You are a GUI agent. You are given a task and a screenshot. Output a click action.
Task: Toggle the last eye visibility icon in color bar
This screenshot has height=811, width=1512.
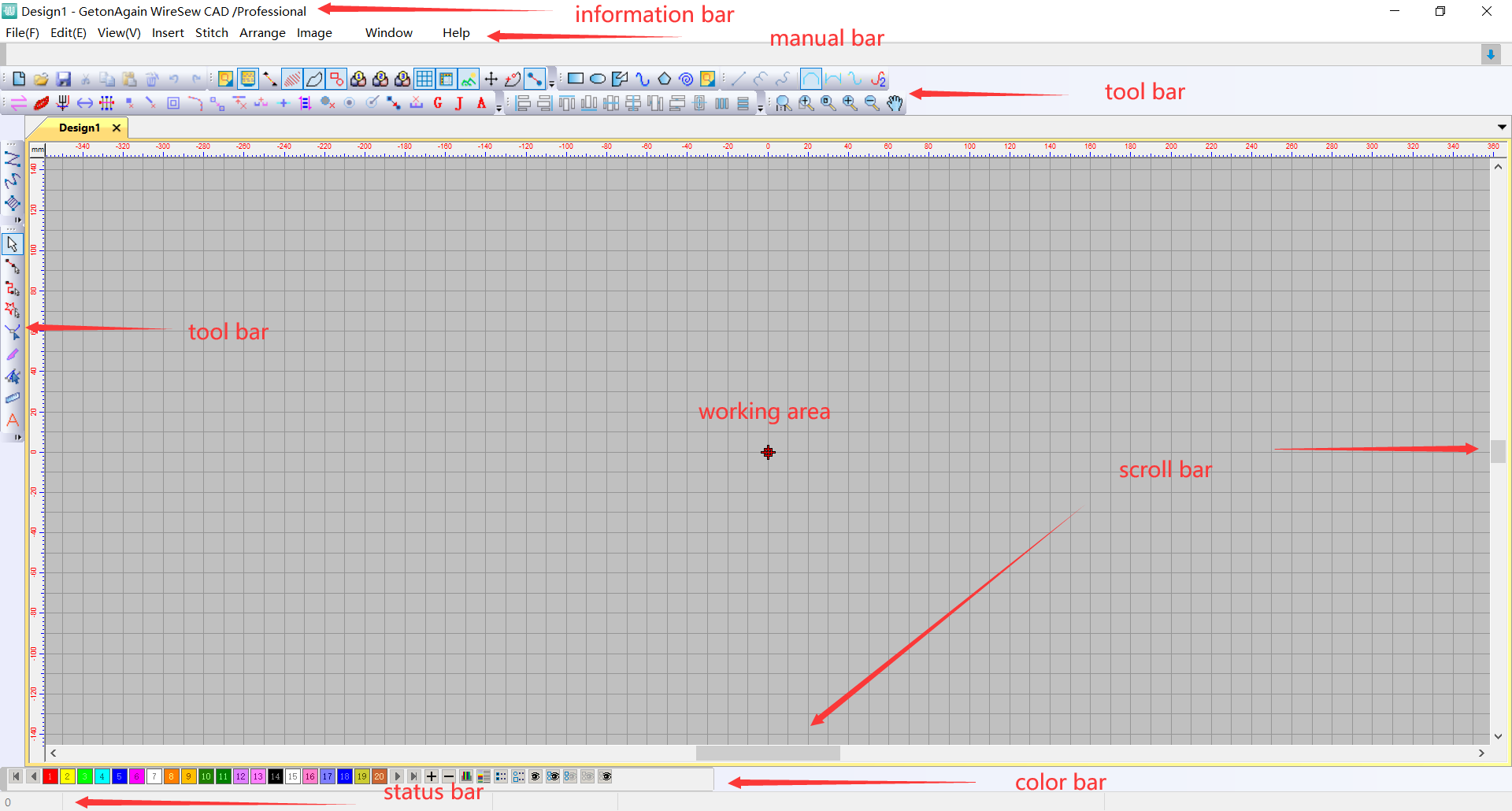[x=606, y=776]
